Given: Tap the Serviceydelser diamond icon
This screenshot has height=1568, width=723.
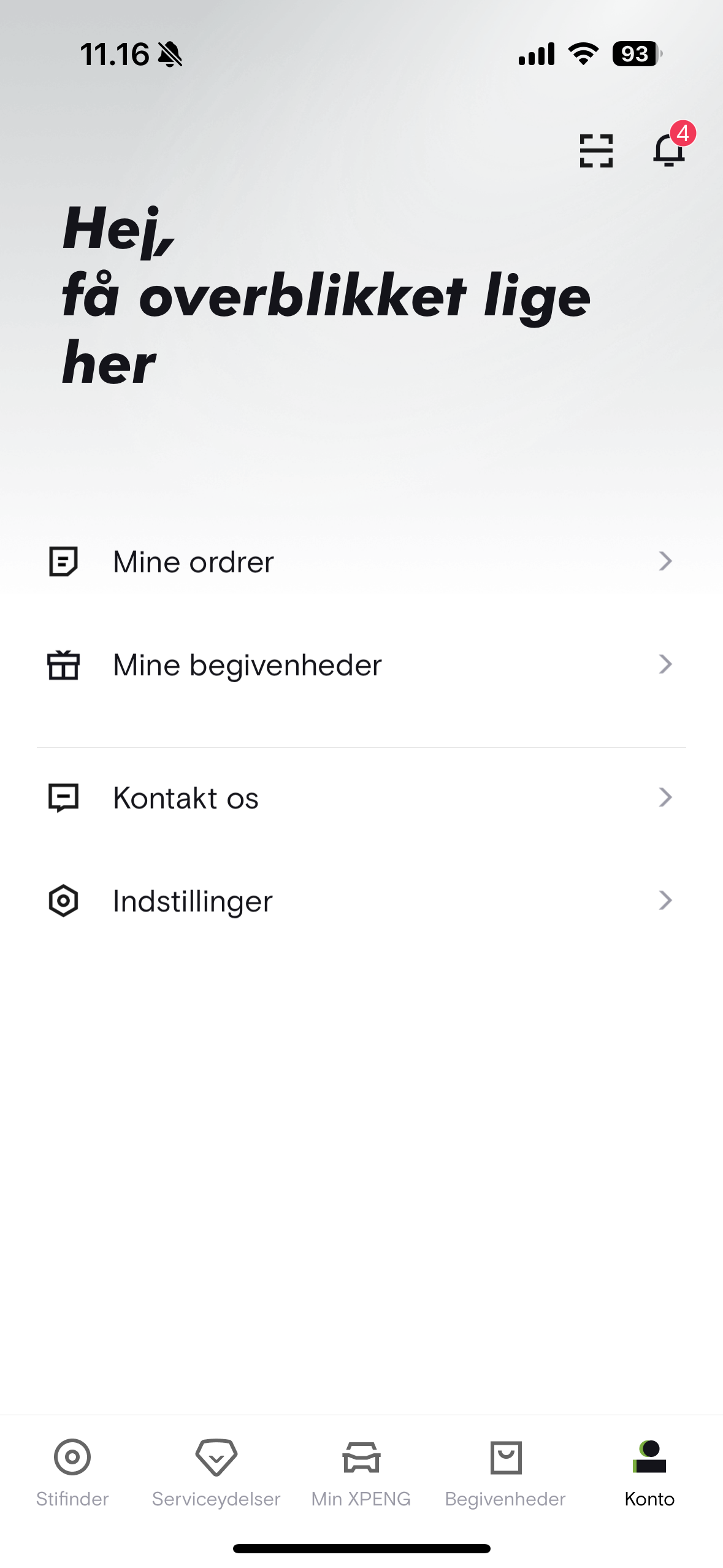Looking at the screenshot, I should (216, 1457).
